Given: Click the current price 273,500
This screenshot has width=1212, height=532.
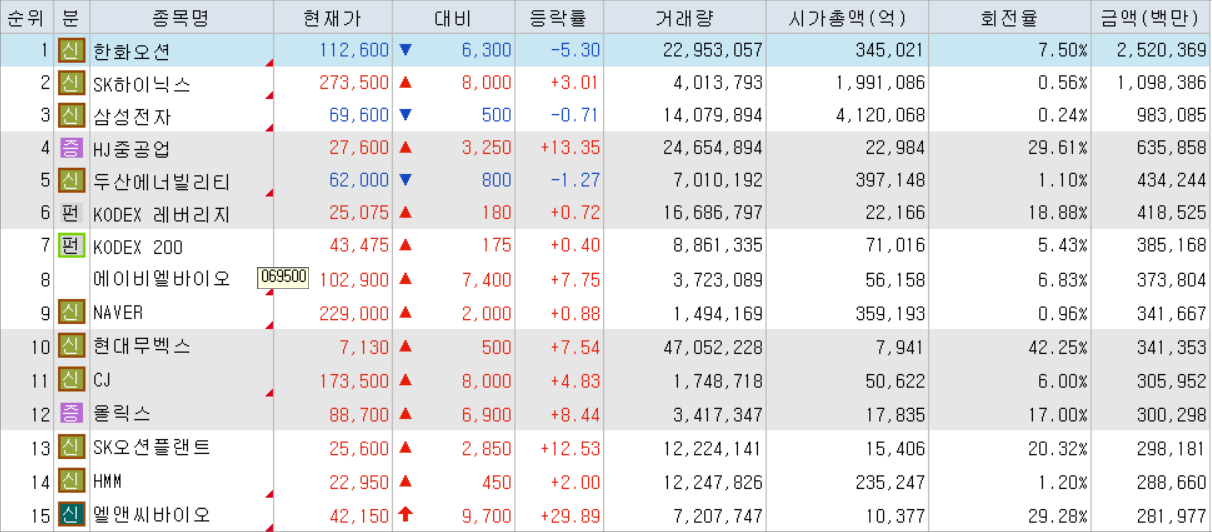Looking at the screenshot, I should click(x=354, y=83).
